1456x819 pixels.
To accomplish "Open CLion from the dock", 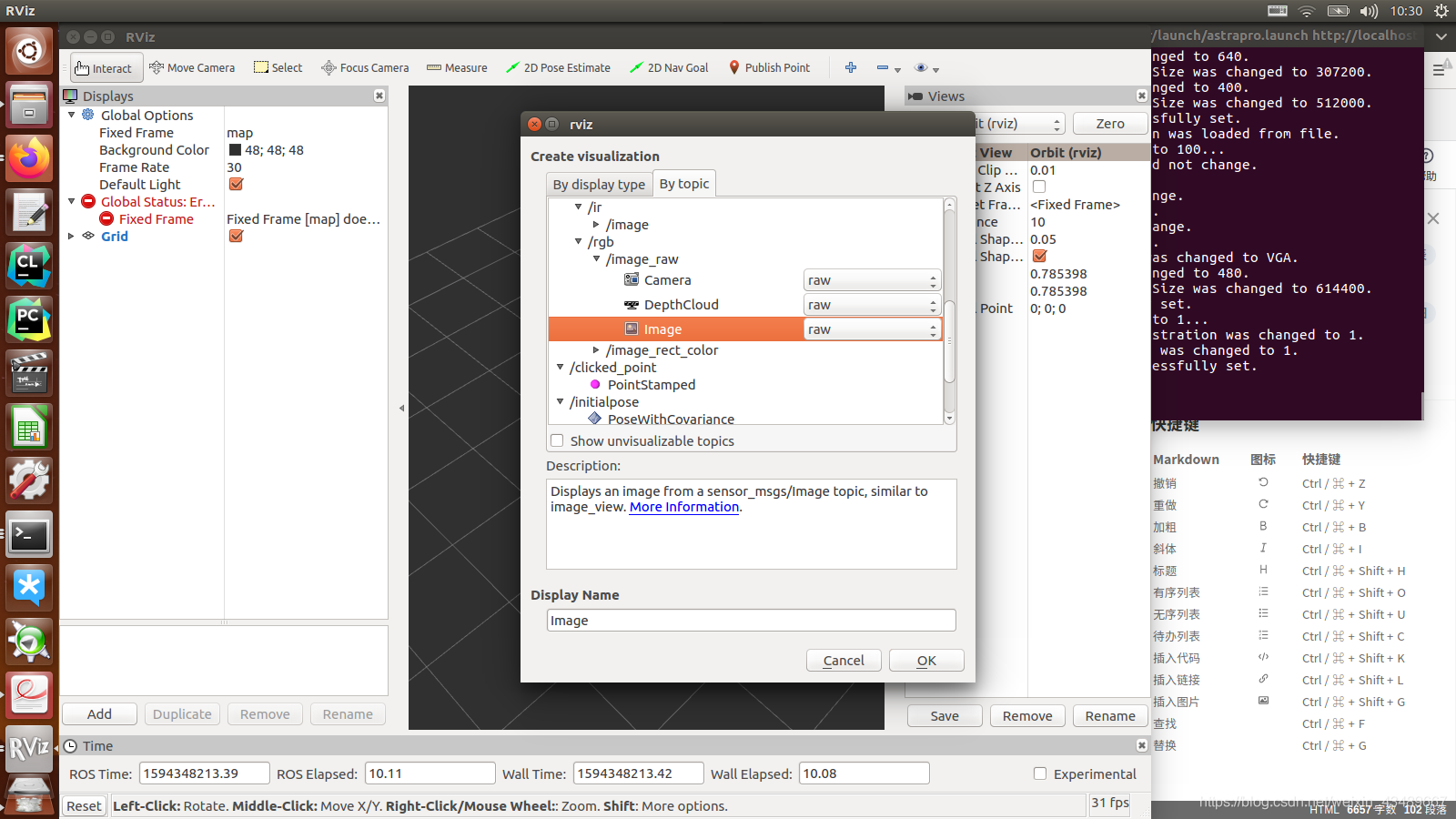I will click(x=29, y=267).
